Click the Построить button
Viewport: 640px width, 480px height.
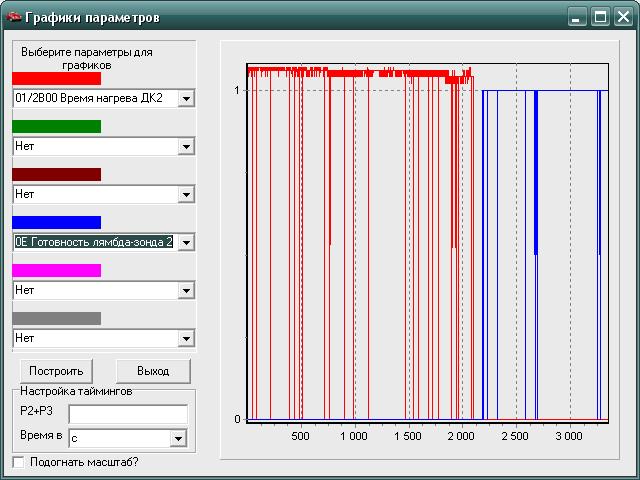(x=56, y=371)
